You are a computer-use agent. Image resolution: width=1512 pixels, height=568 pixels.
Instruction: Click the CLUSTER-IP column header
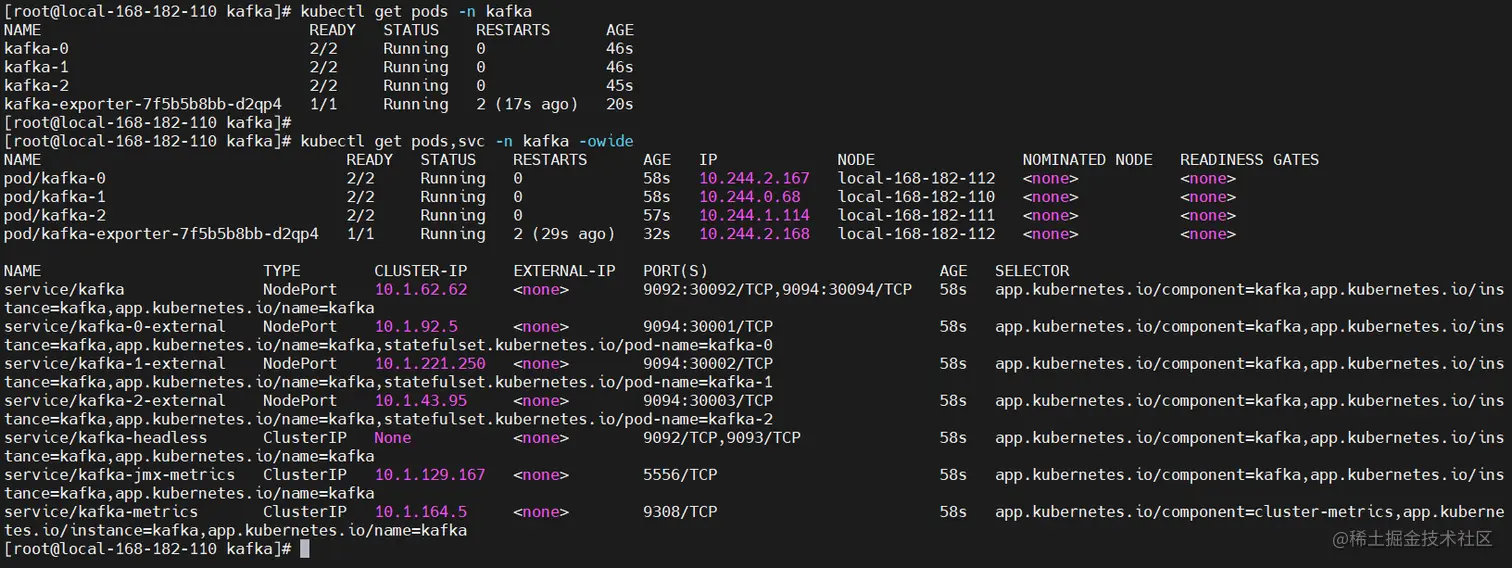[421, 270]
